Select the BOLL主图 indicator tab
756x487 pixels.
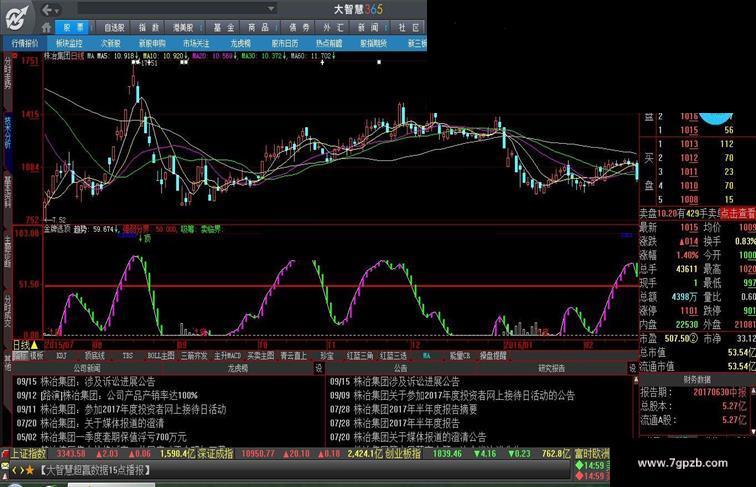click(161, 356)
